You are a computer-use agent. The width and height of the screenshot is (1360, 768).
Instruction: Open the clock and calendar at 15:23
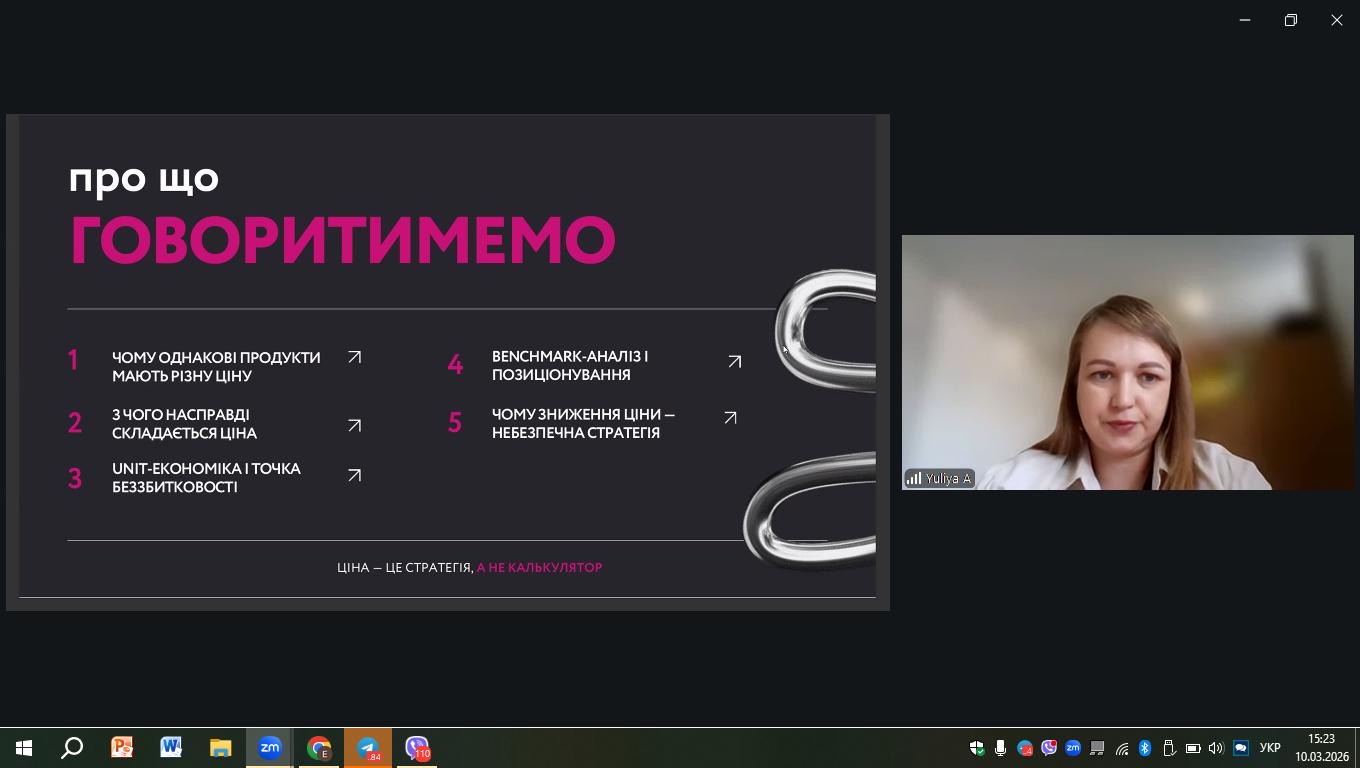1322,748
